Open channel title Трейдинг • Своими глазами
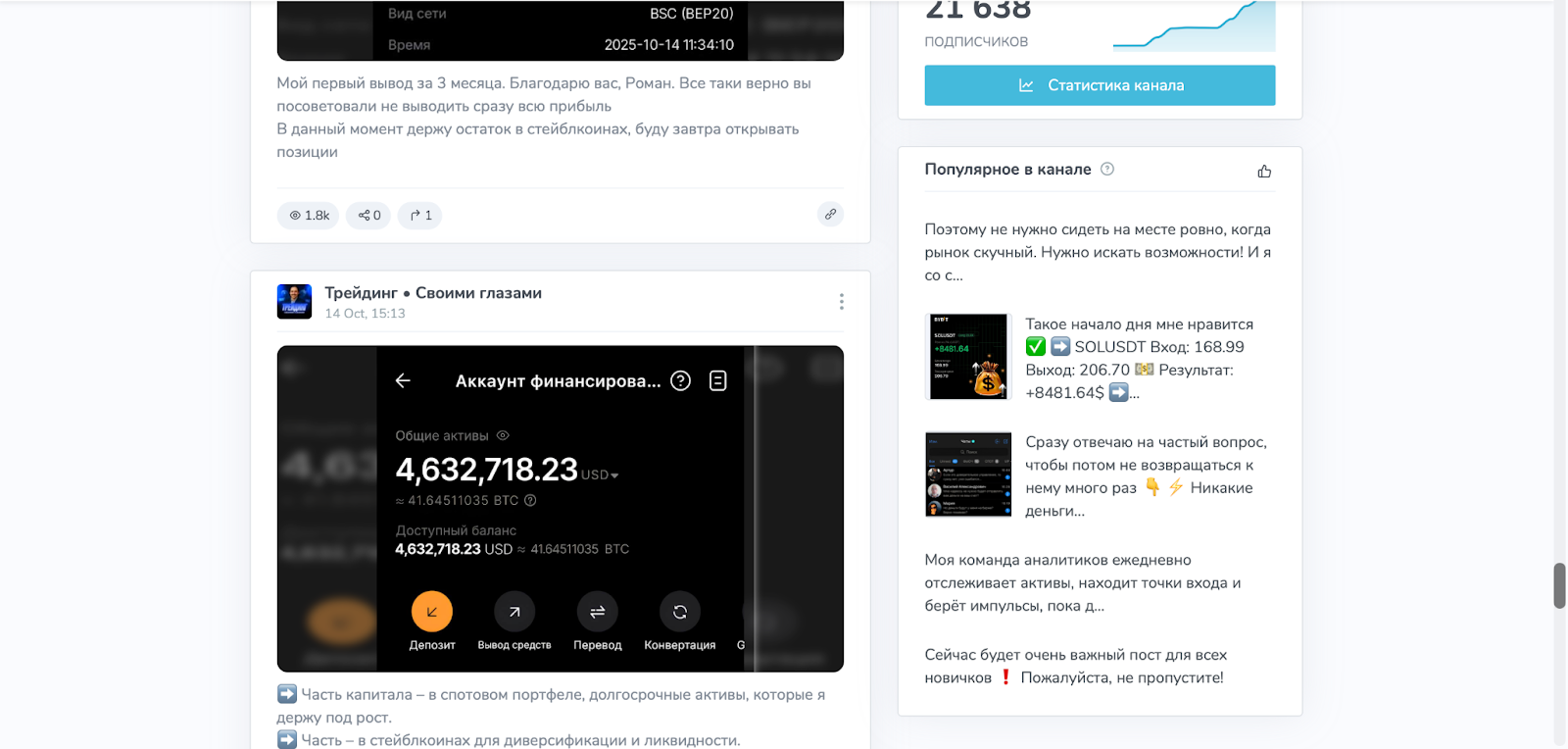Viewport: 1568px width, 749px height. tap(433, 292)
